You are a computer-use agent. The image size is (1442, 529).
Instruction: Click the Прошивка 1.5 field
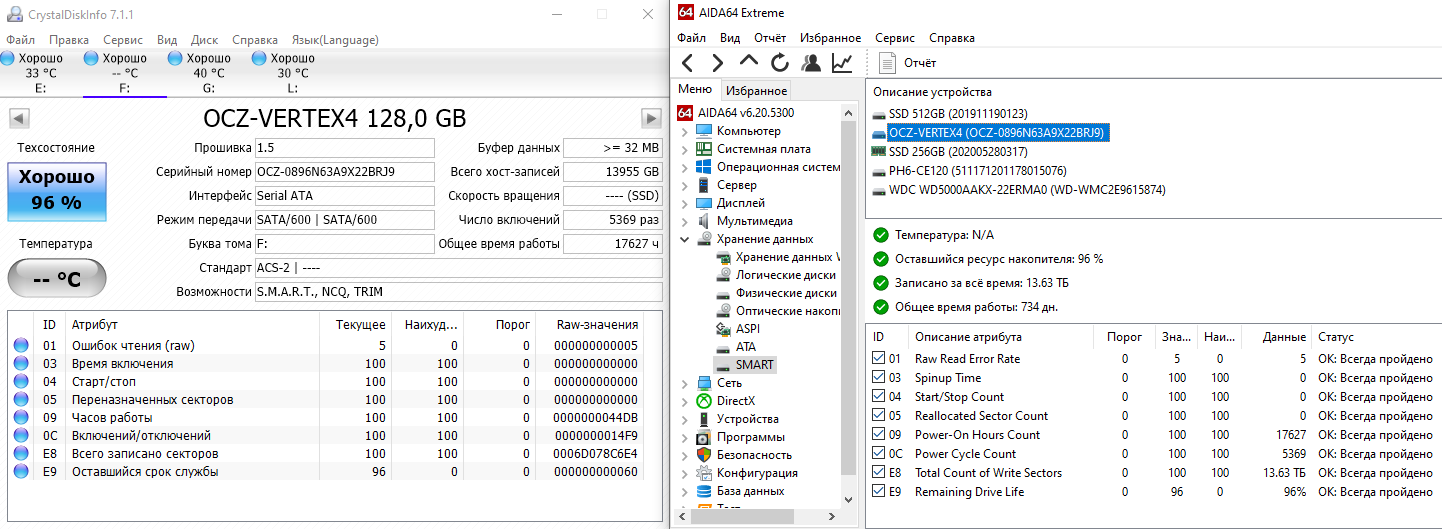345,148
